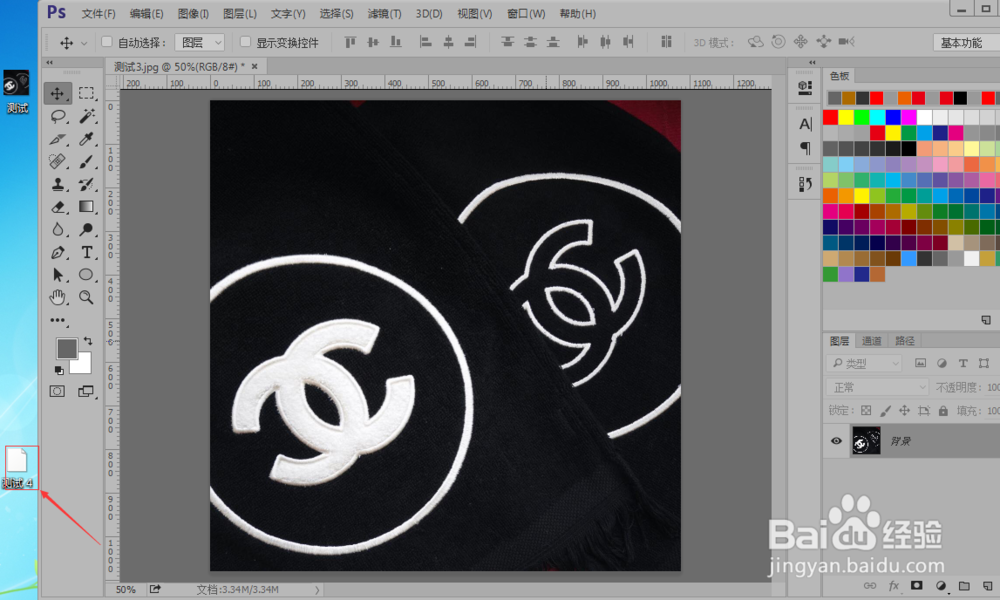1000x600 pixels.
Task: Change screen mode from toolbox
Action: point(85,391)
